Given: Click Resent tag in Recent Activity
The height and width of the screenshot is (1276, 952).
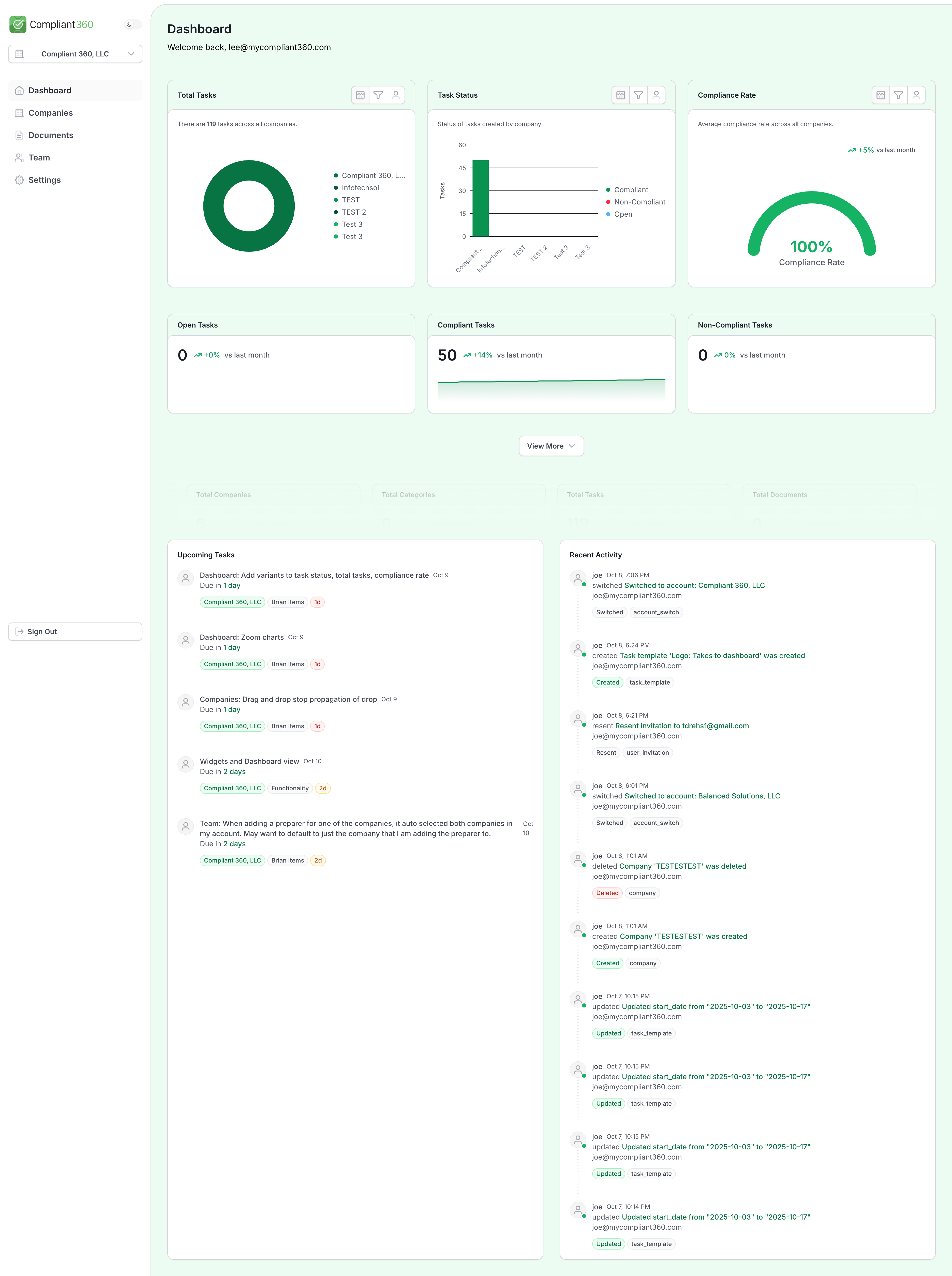Looking at the screenshot, I should [606, 753].
